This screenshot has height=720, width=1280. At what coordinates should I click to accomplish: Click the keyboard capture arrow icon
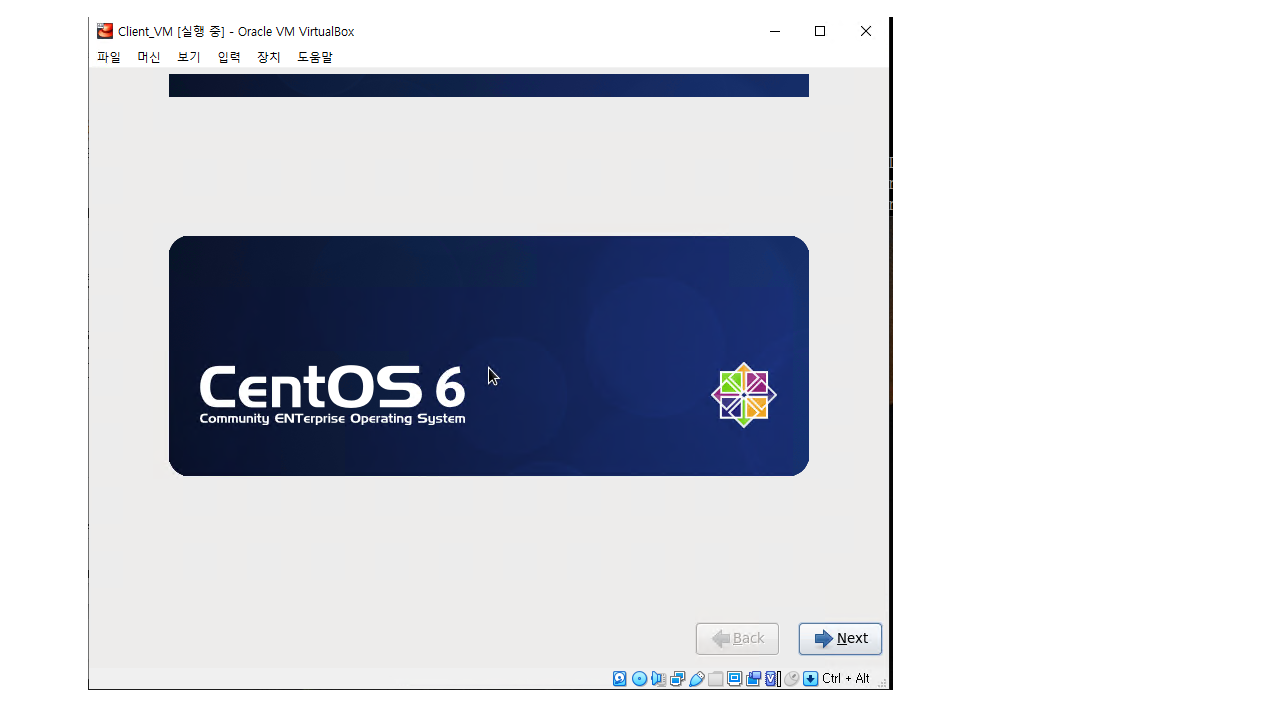(811, 679)
